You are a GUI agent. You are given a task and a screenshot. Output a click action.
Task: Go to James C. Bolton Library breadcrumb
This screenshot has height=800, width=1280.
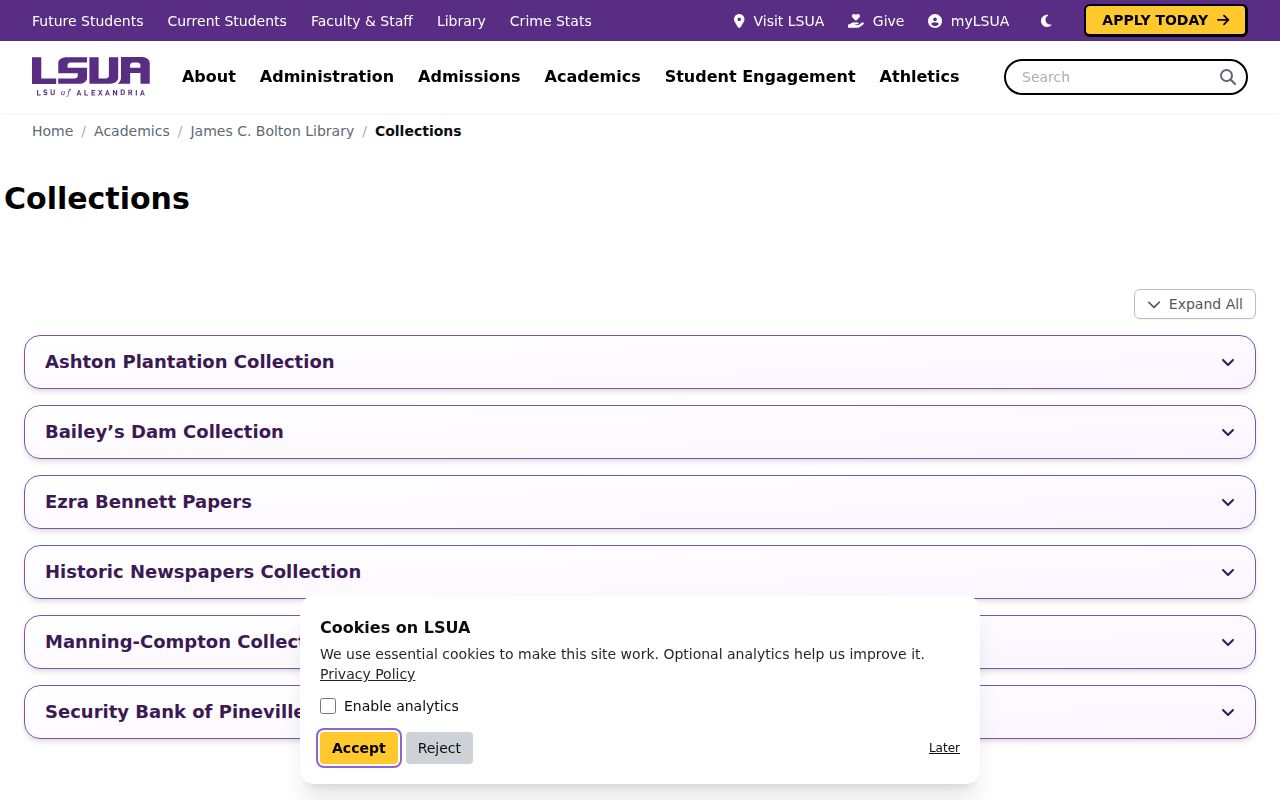272,131
